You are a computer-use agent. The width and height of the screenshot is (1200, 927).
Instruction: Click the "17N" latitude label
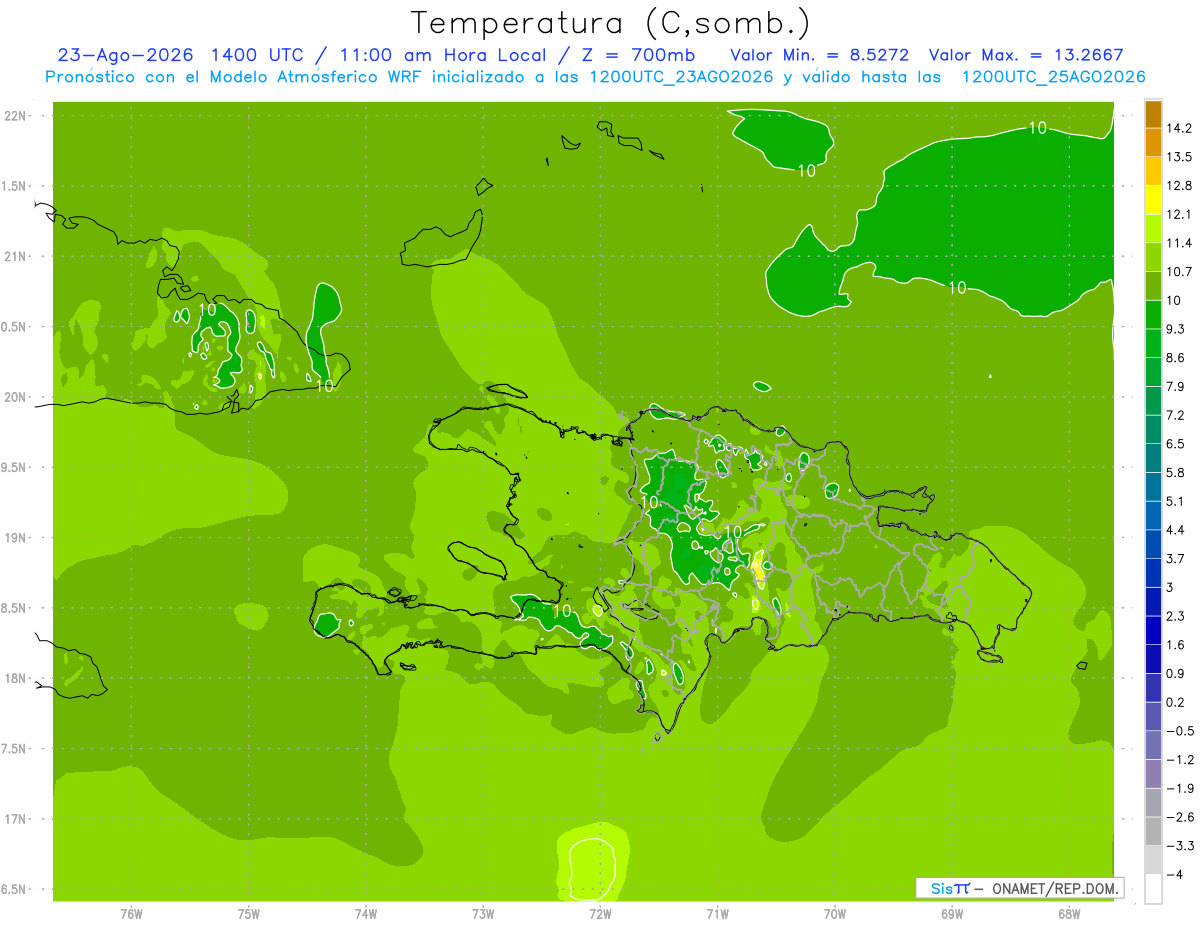15,819
